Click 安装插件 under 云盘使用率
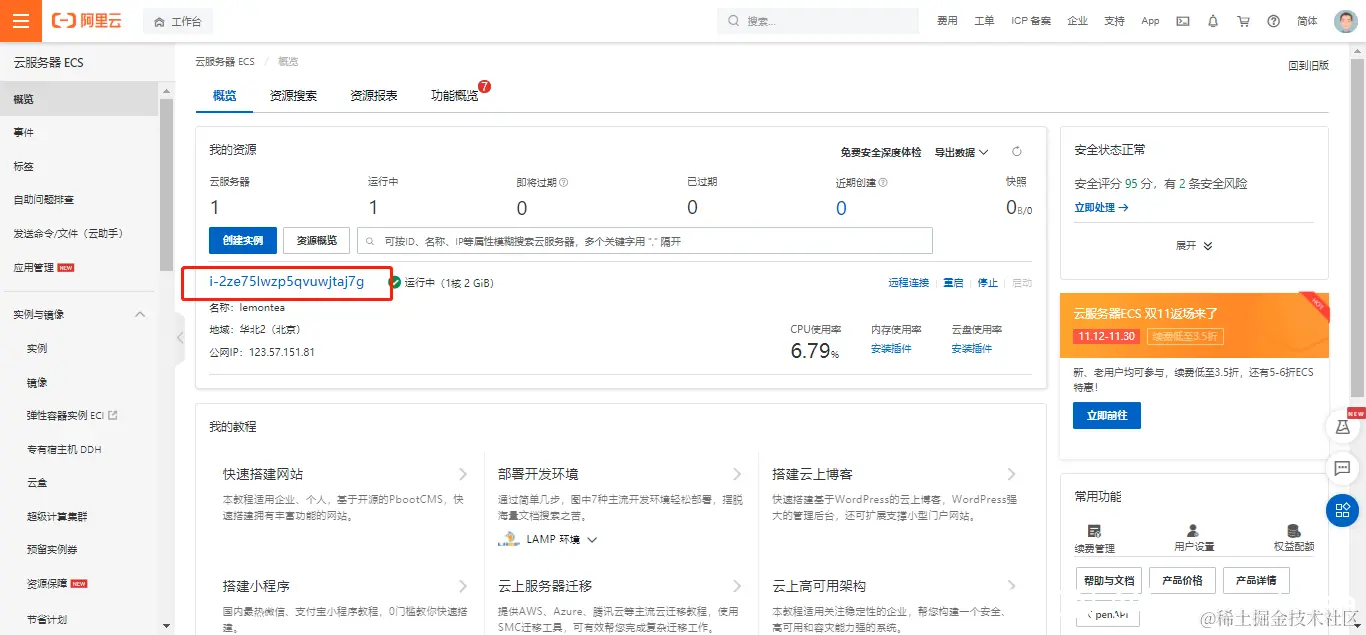This screenshot has width=1366, height=635. click(972, 349)
